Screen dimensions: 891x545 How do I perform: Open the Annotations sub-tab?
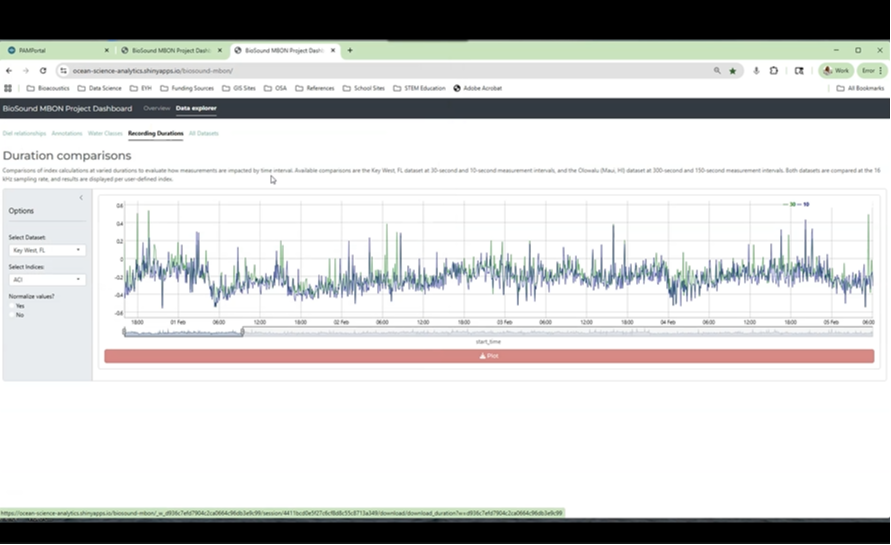[67, 133]
